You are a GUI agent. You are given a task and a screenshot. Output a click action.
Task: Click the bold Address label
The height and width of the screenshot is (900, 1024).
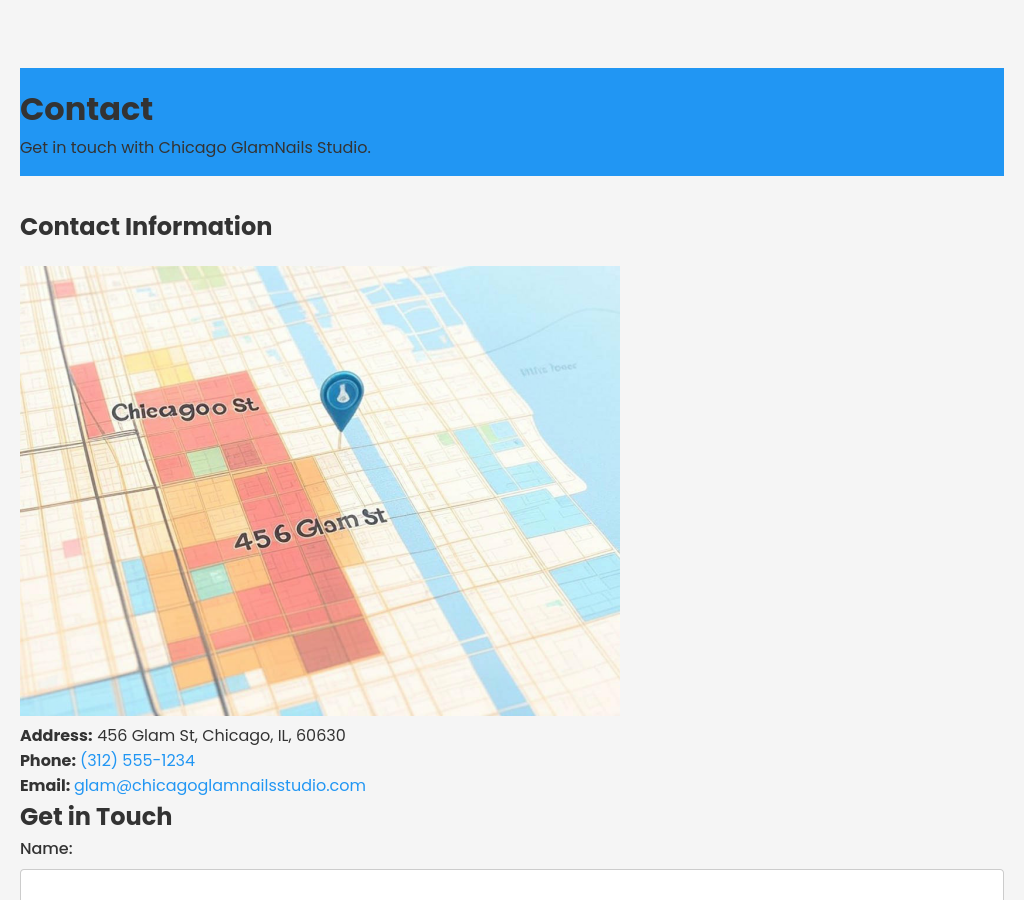pos(56,736)
